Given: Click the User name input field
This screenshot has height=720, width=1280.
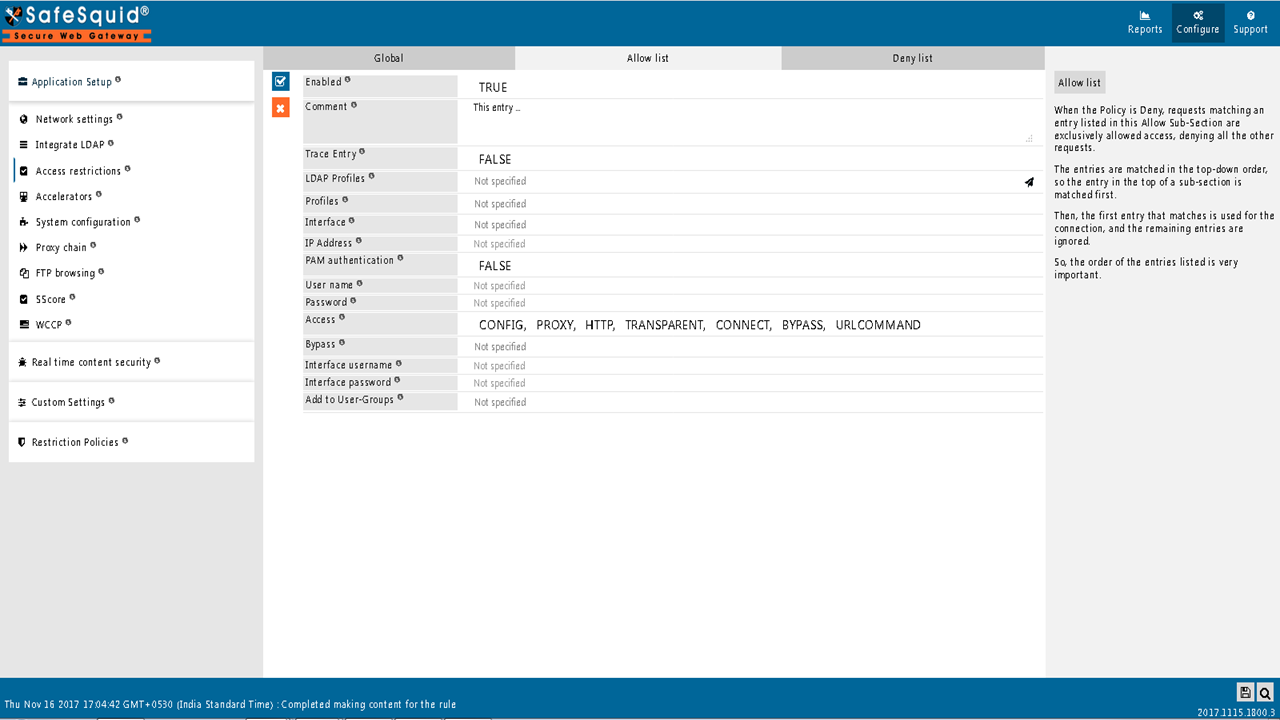Looking at the screenshot, I should tap(750, 286).
